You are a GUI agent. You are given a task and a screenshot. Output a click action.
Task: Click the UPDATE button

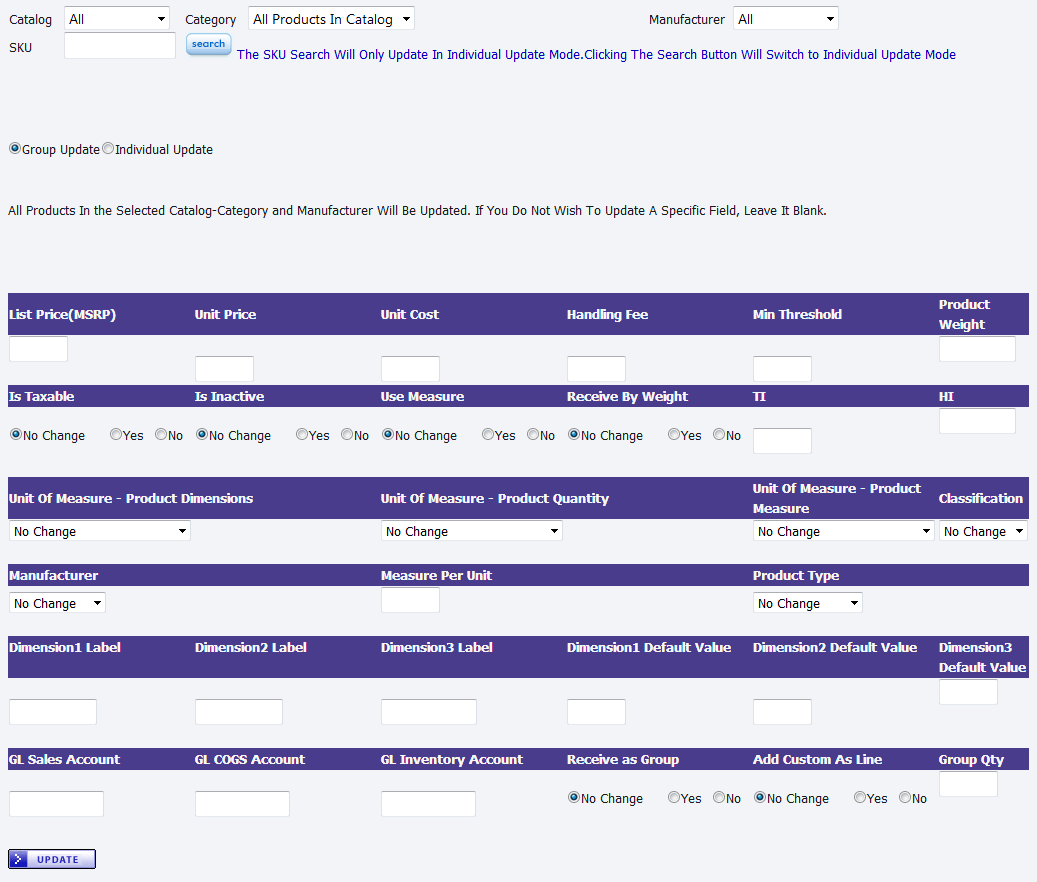pos(52,859)
